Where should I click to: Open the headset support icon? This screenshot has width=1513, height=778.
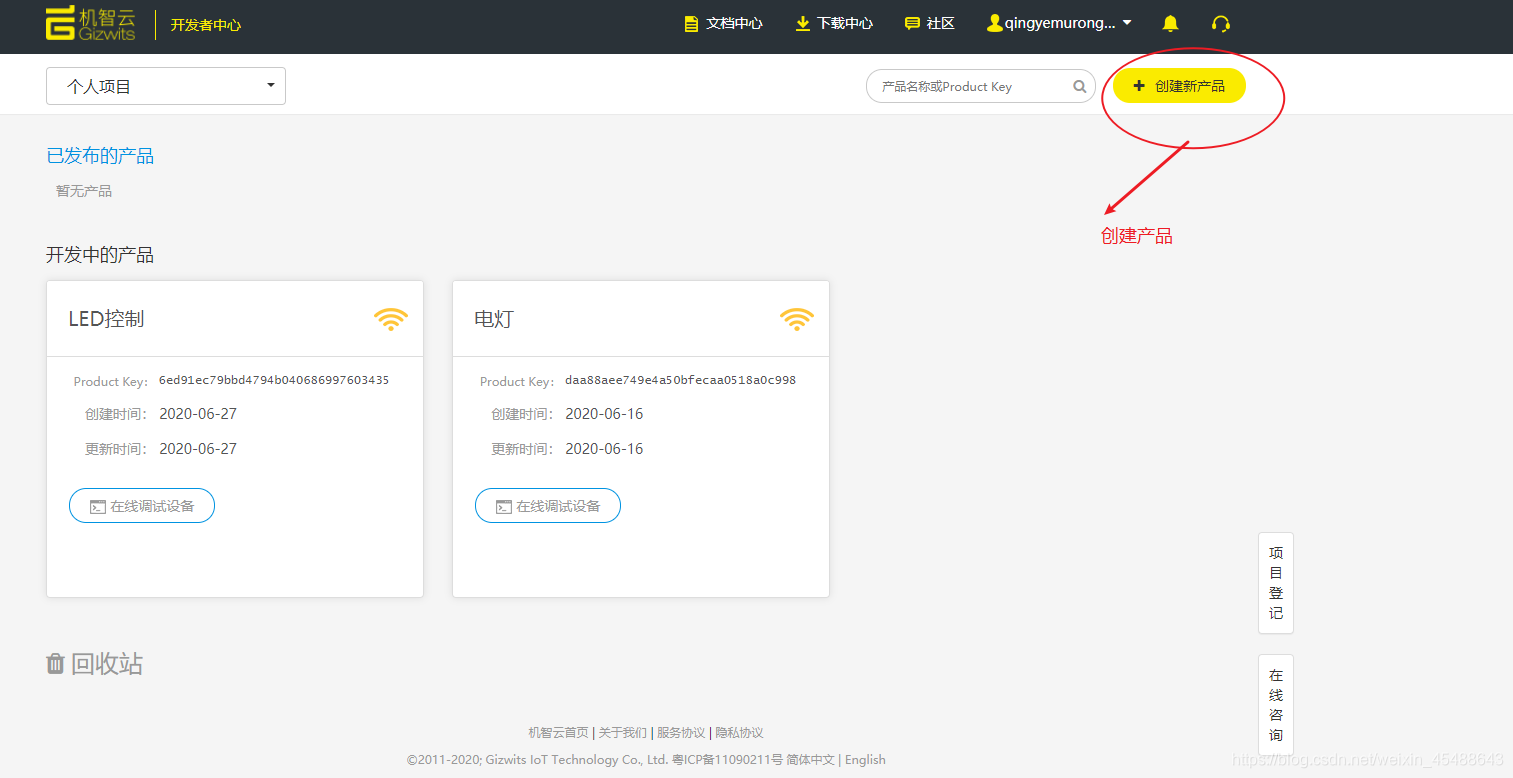[x=1220, y=23]
